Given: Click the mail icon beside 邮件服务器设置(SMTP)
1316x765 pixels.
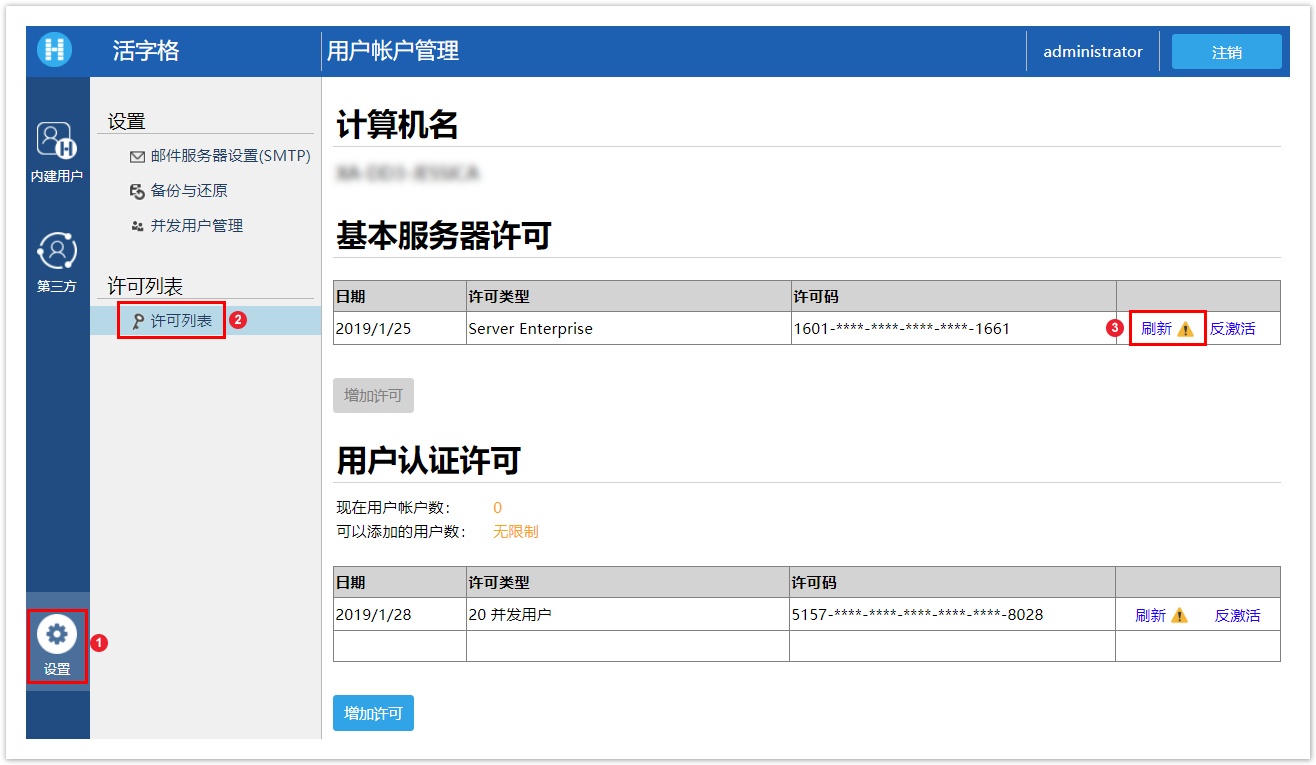Looking at the screenshot, I should [x=137, y=157].
